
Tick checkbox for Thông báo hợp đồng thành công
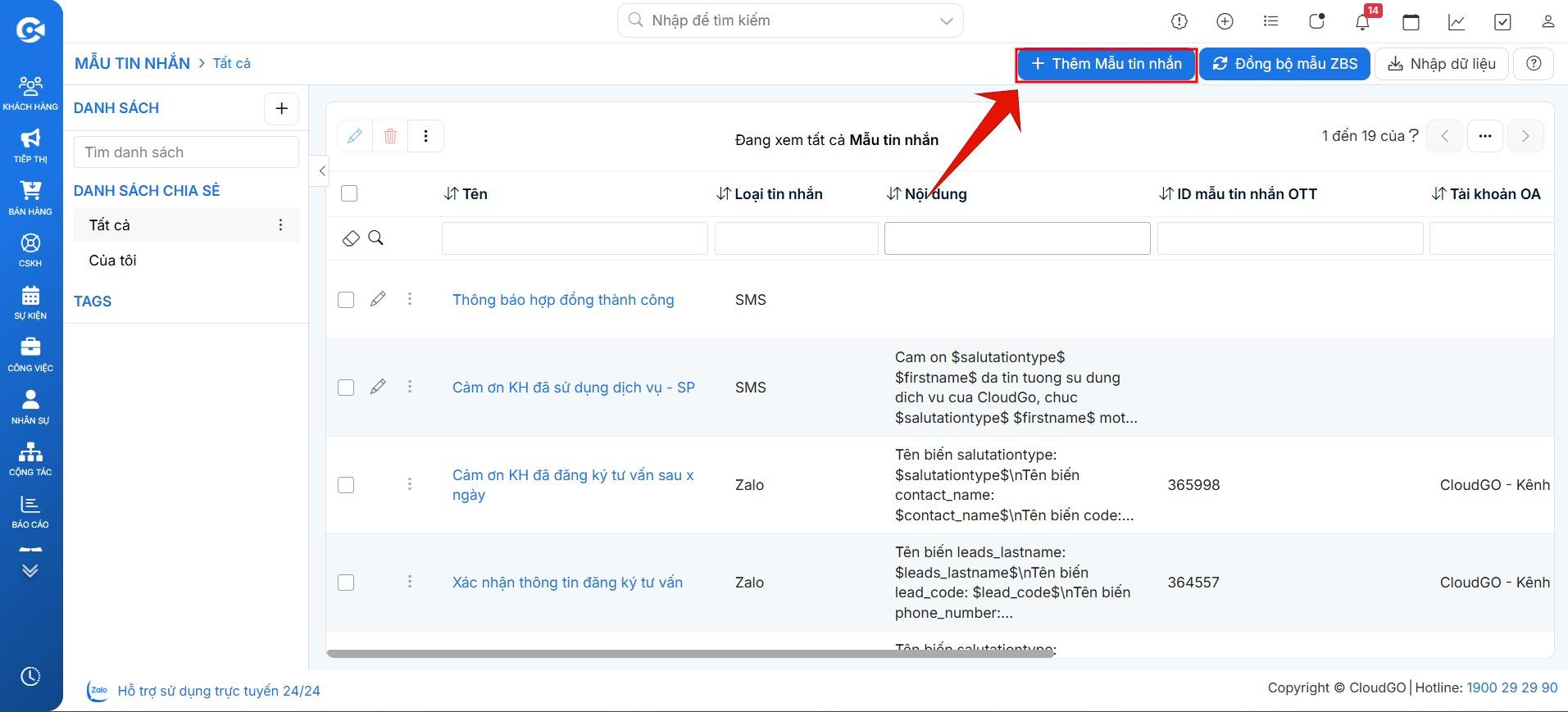pyautogui.click(x=346, y=300)
